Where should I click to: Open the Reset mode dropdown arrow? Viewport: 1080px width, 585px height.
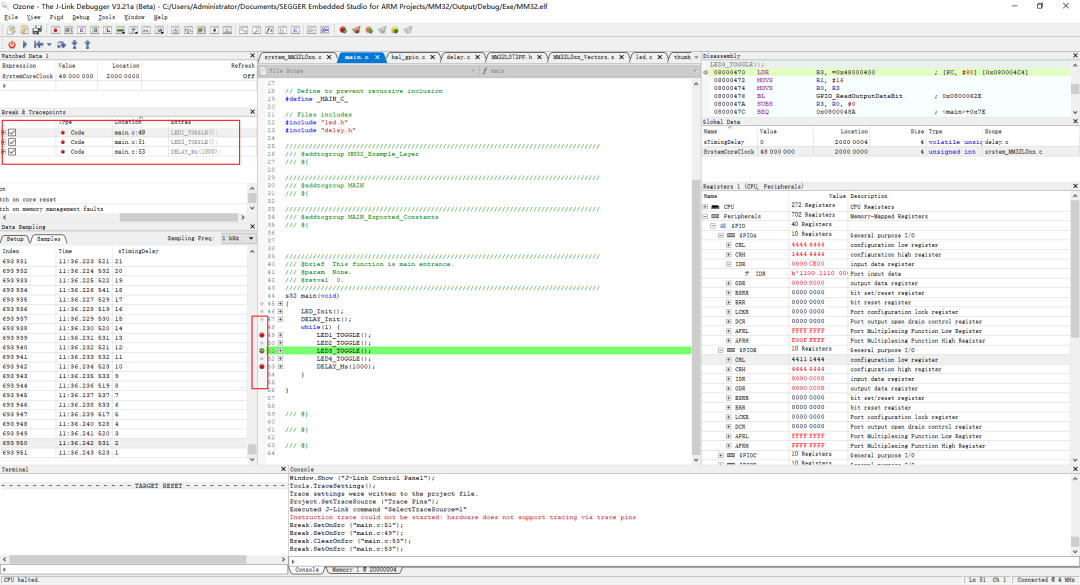click(x=49, y=45)
